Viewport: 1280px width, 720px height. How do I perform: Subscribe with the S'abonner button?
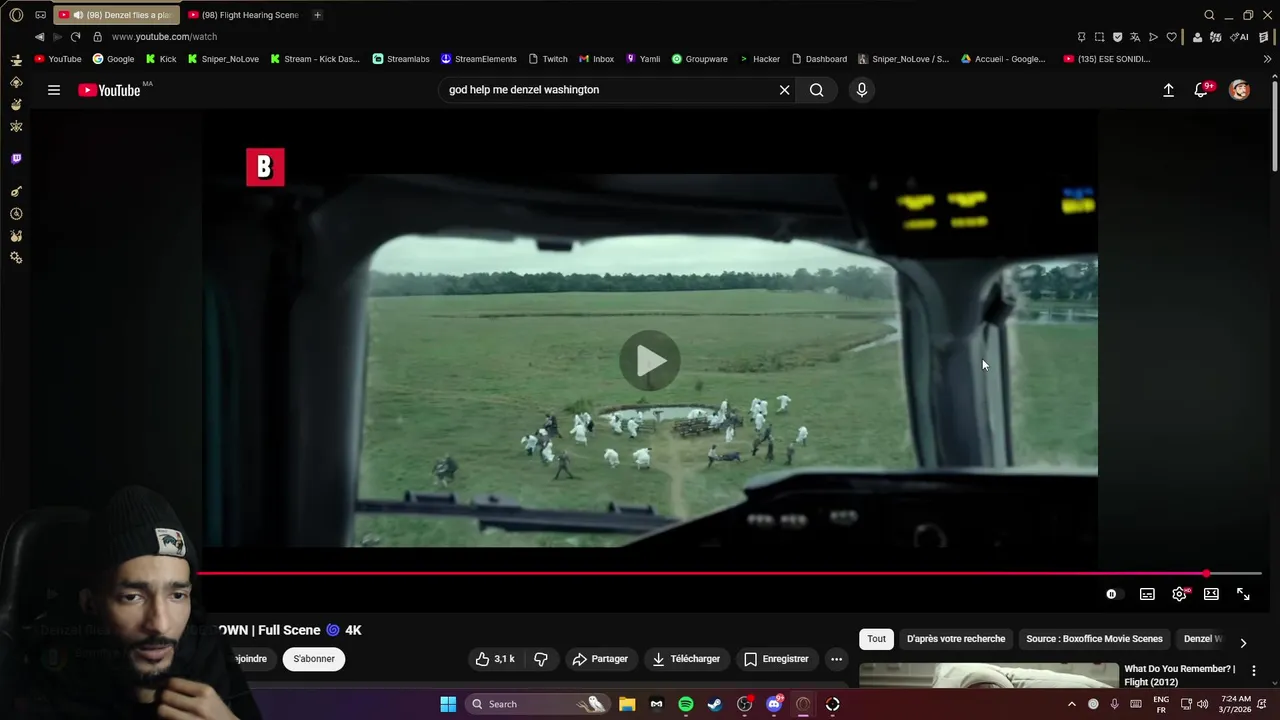(314, 659)
